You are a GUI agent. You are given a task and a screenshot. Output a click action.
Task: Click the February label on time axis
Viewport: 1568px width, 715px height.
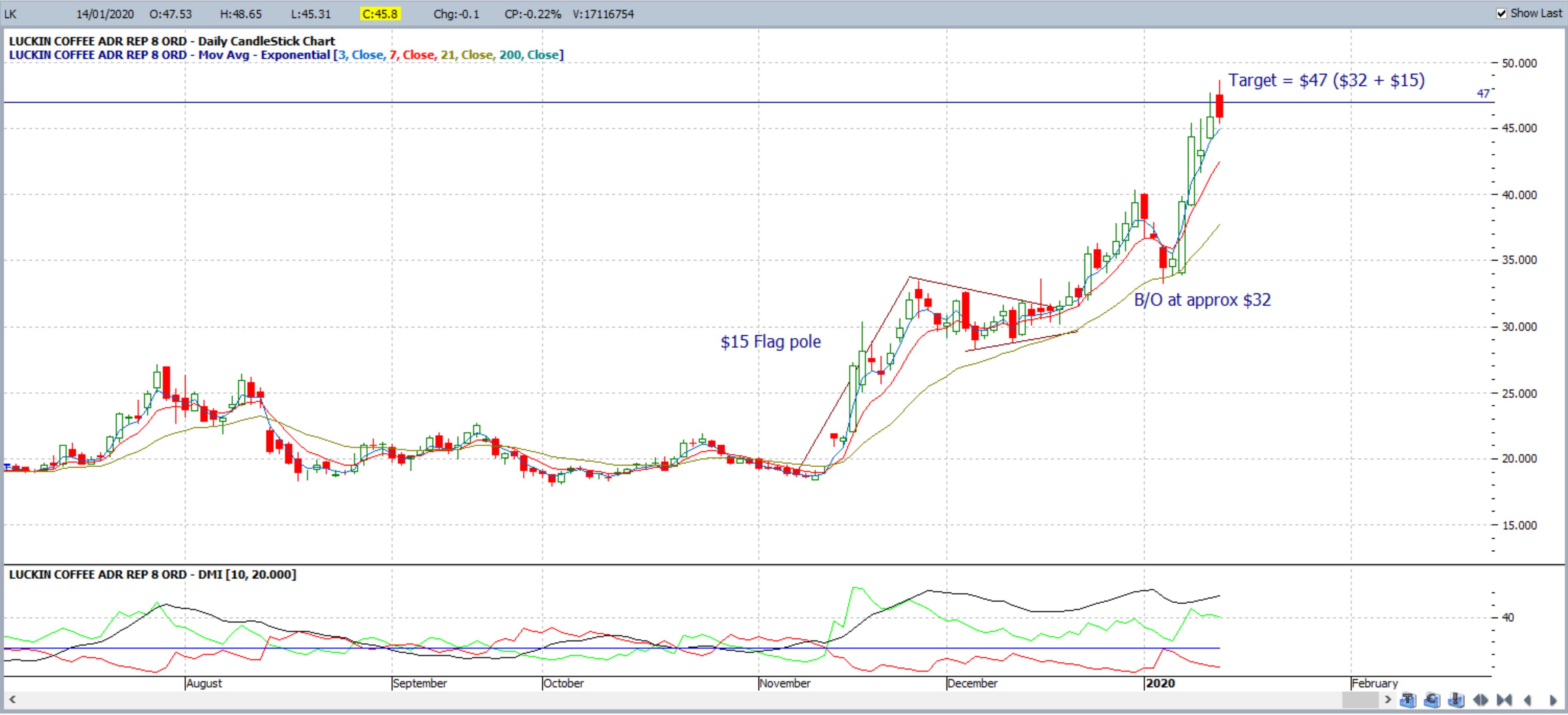[1375, 683]
